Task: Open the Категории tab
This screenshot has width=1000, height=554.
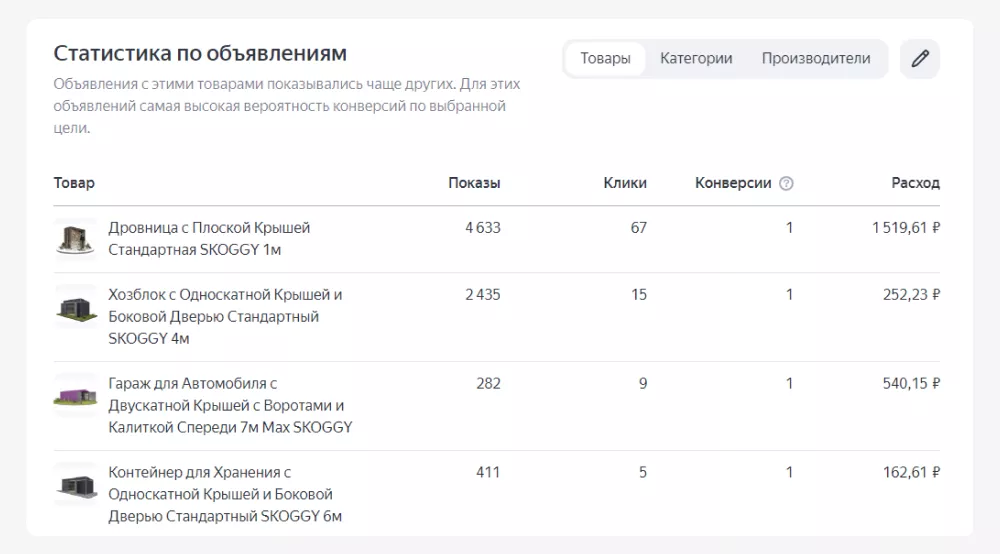Action: tap(696, 59)
